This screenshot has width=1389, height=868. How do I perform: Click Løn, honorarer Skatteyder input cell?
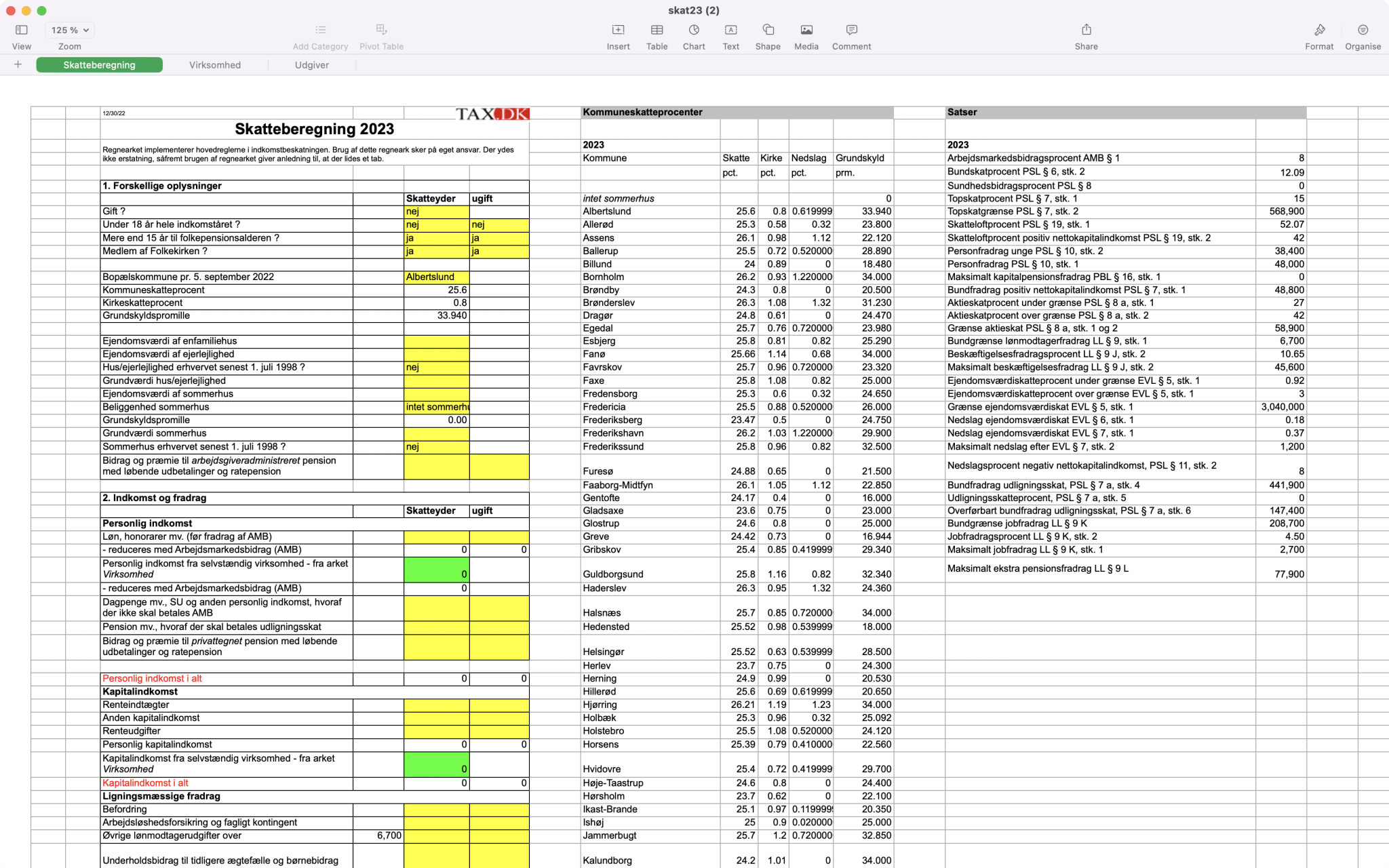(436, 536)
